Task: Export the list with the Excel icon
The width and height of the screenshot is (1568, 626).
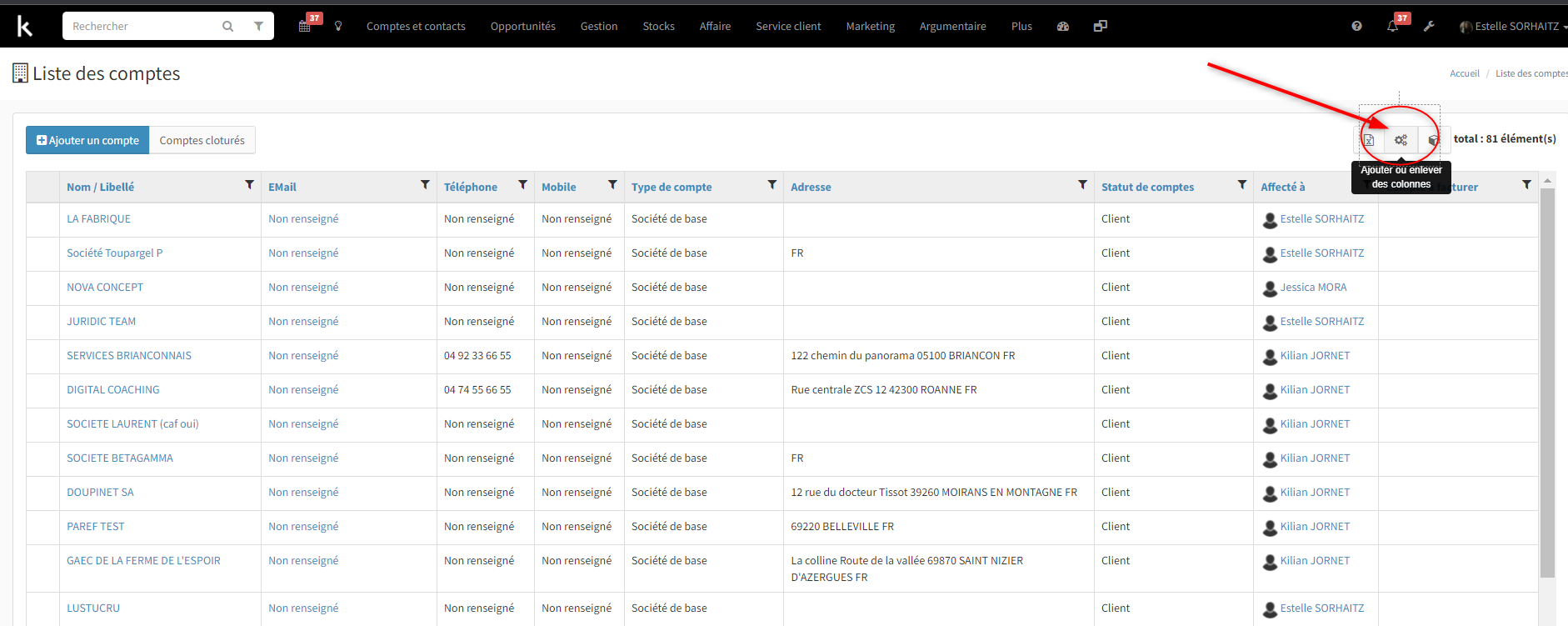Action: [x=1369, y=140]
